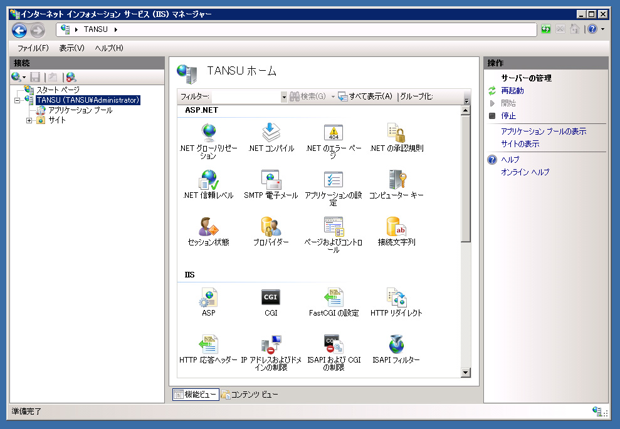Click the scroll down arrow of feature list
This screenshot has width=620, height=429.
(465, 372)
